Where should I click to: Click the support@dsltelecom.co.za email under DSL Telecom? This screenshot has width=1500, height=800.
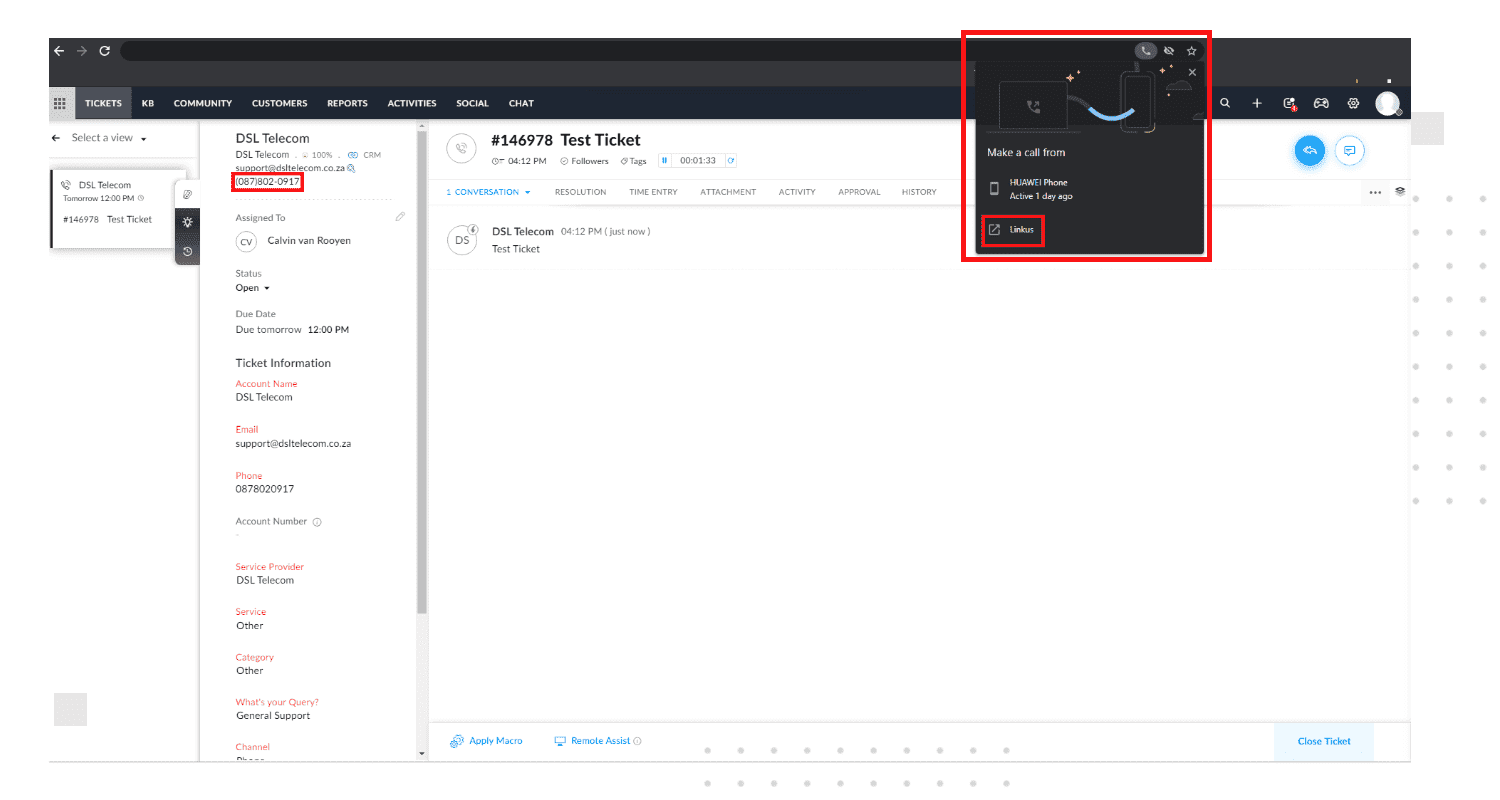click(x=290, y=168)
